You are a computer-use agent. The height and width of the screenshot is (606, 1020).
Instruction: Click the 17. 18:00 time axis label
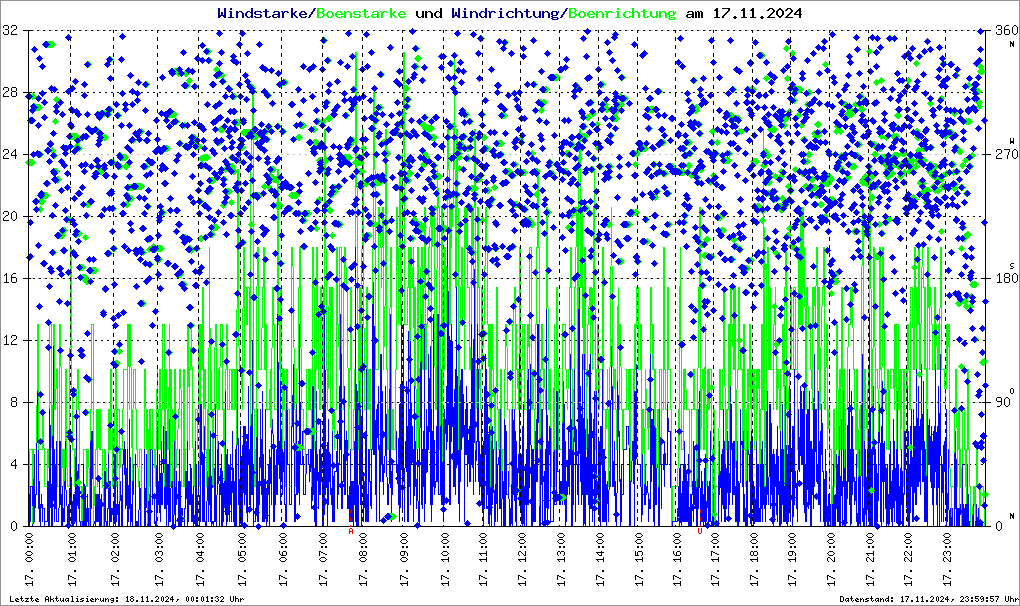coord(753,559)
